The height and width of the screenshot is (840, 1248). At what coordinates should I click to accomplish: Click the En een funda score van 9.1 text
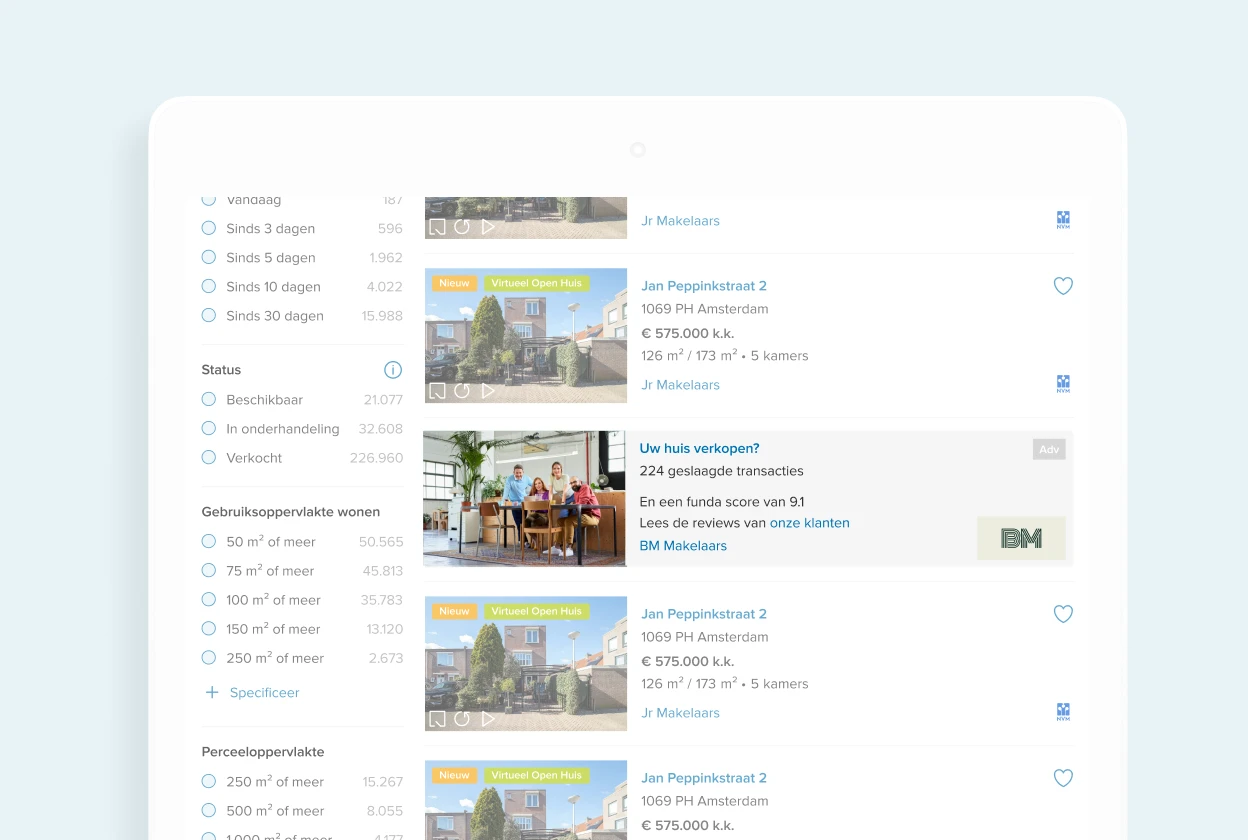point(722,502)
